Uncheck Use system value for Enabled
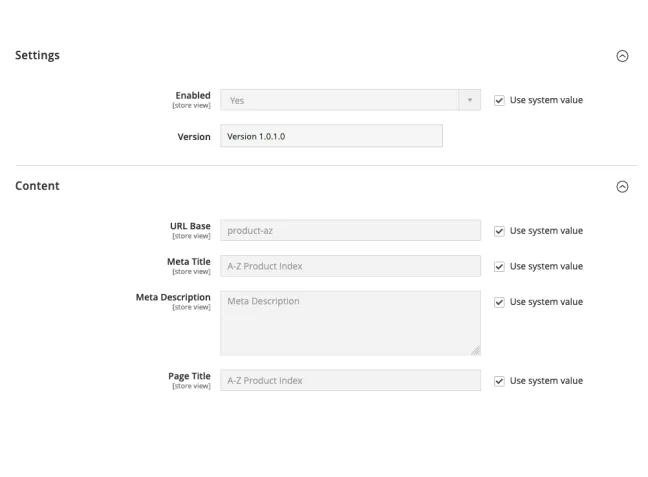Viewport: 648px width, 477px height. (x=500, y=100)
